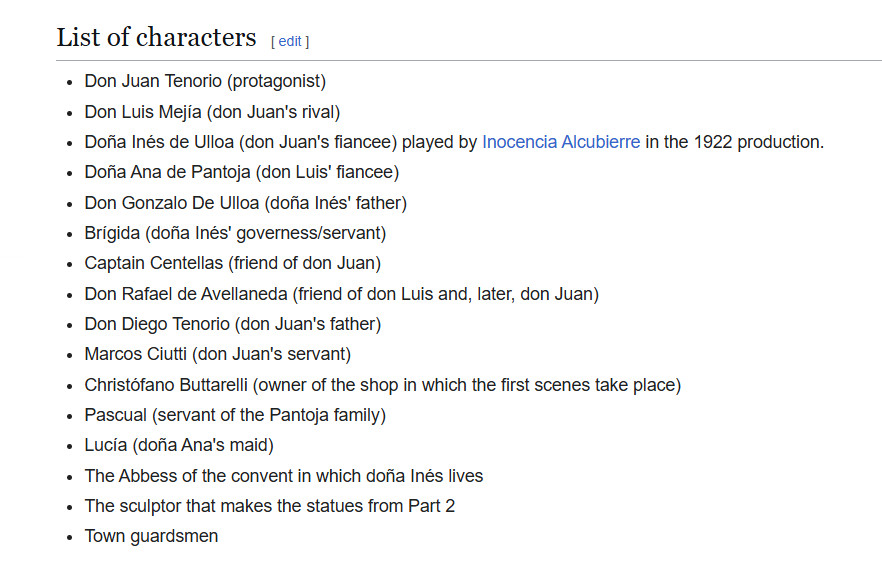
Task: Select the Don Luis Mejía list entry
Action: click(212, 112)
